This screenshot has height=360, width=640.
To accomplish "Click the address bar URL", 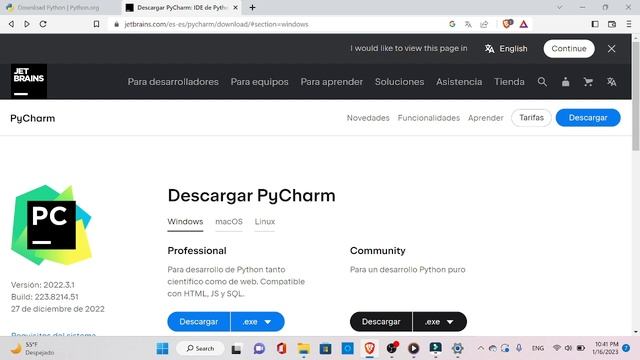I will (216, 24).
